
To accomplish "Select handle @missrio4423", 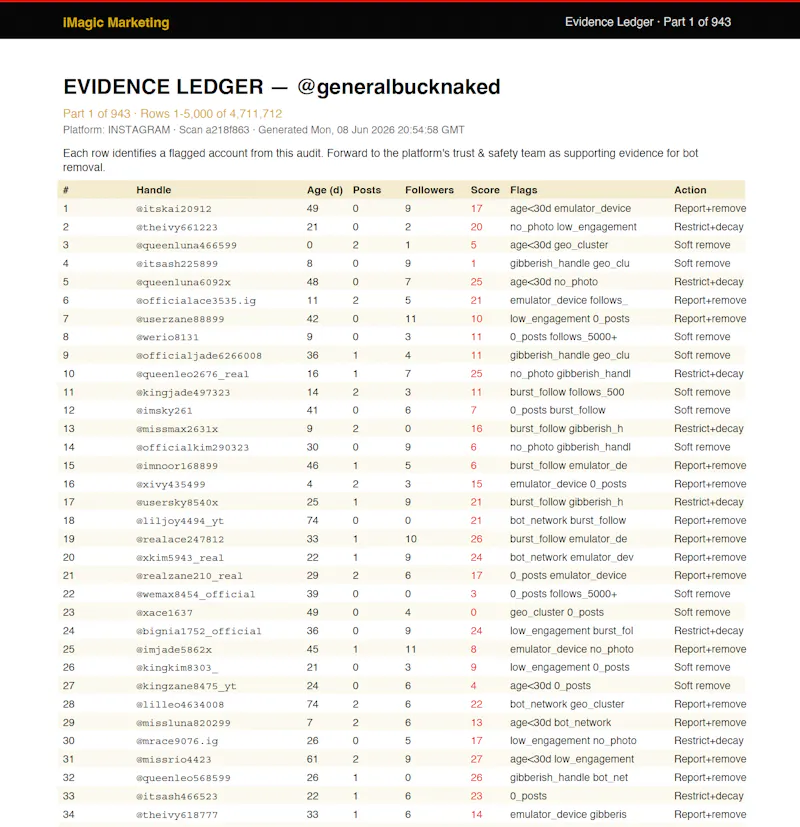I will [174, 759].
